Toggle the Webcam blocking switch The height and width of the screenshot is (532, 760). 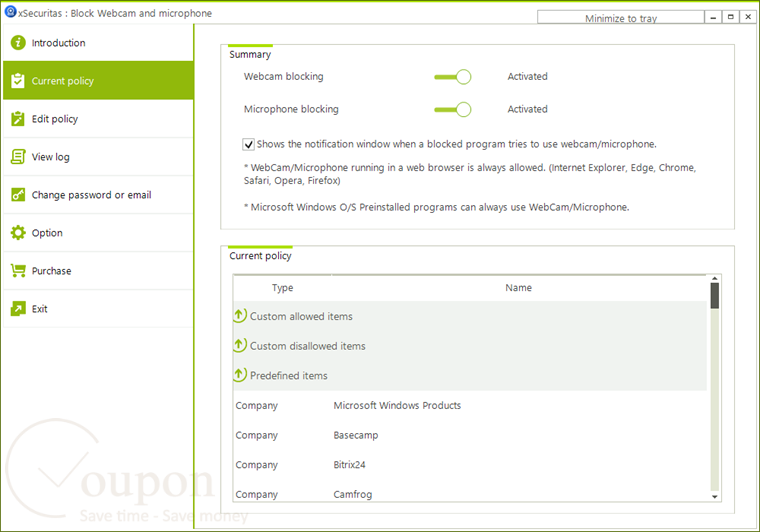click(453, 77)
